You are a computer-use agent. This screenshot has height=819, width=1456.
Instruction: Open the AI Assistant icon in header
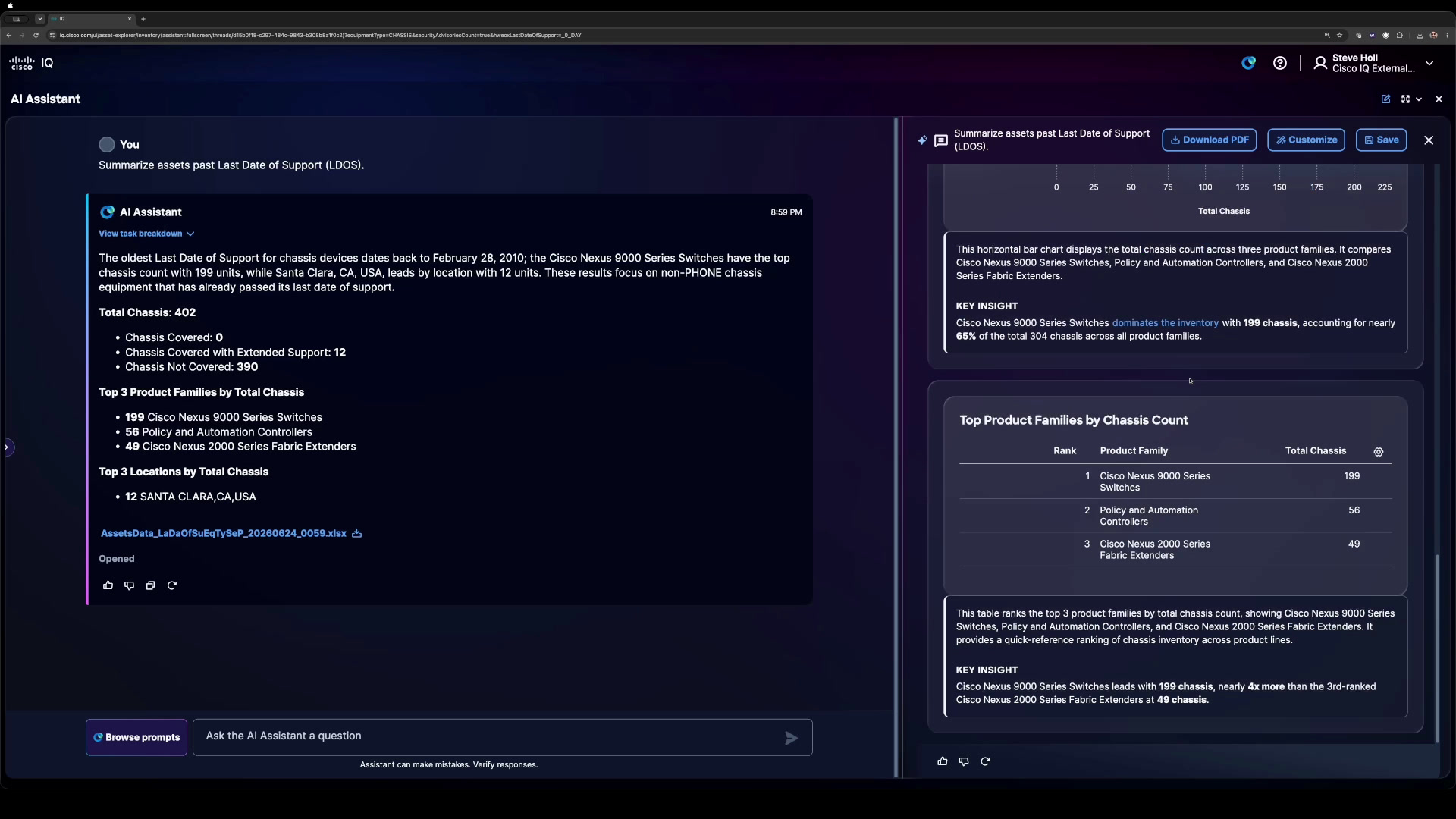coord(1248,64)
